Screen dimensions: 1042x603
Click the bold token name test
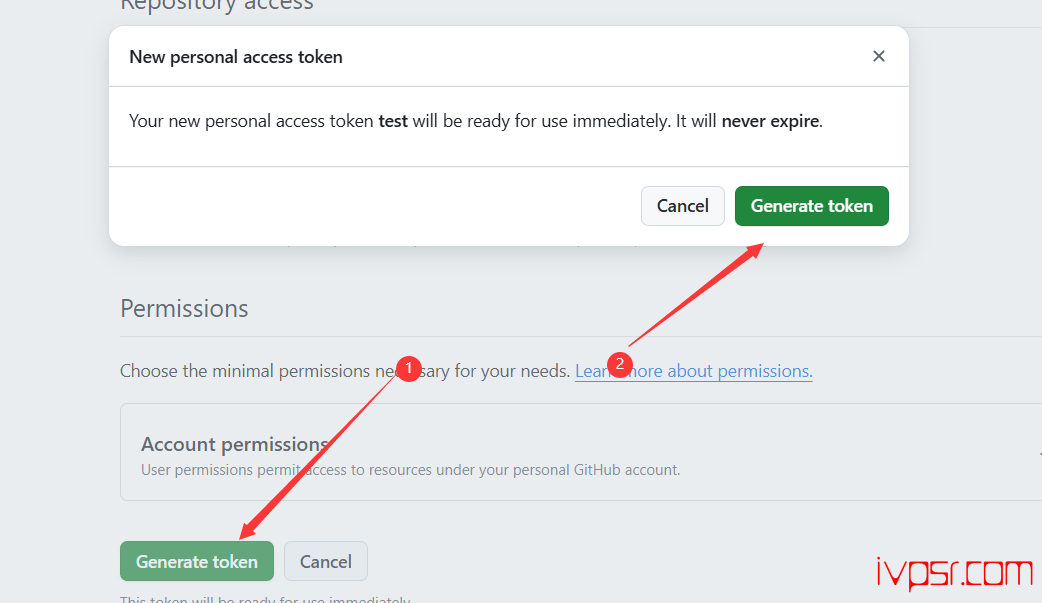tap(393, 121)
